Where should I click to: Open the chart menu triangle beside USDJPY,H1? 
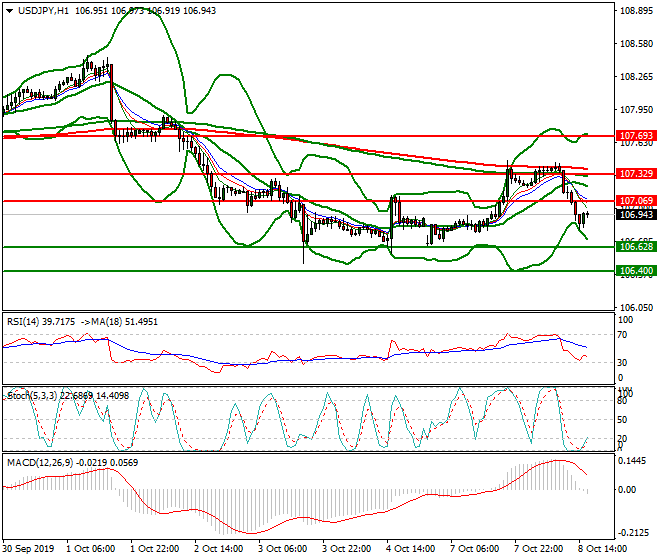[9, 11]
